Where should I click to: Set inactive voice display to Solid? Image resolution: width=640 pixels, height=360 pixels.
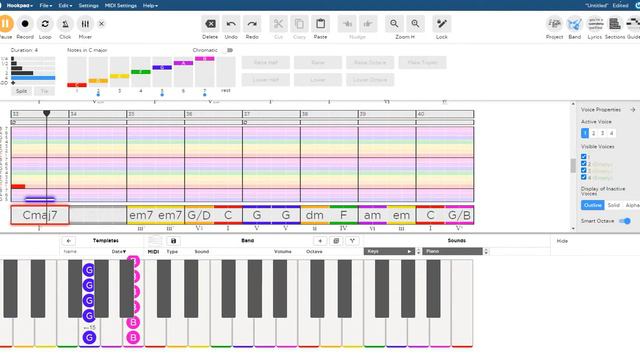click(x=613, y=205)
